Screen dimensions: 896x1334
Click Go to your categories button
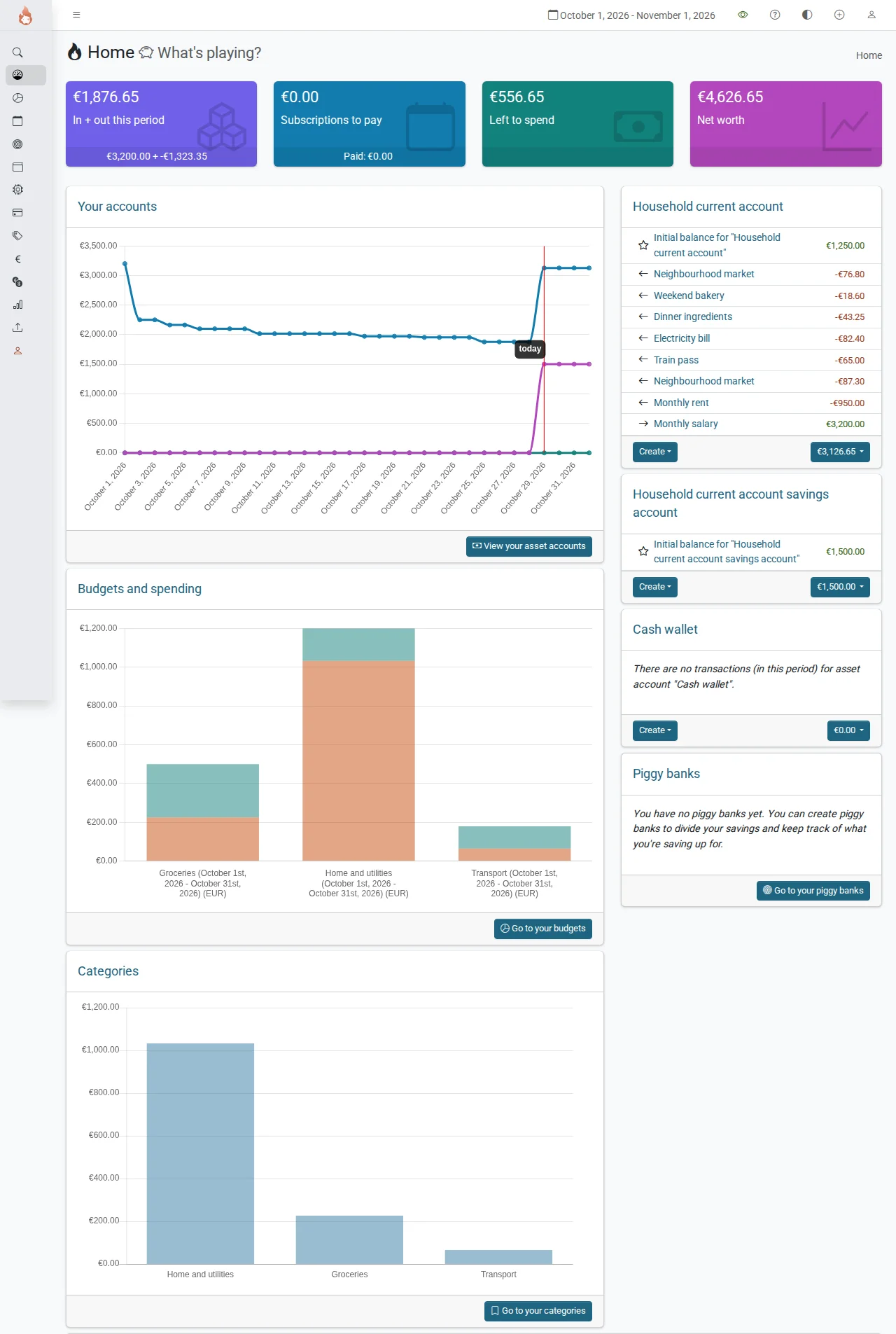click(538, 1311)
